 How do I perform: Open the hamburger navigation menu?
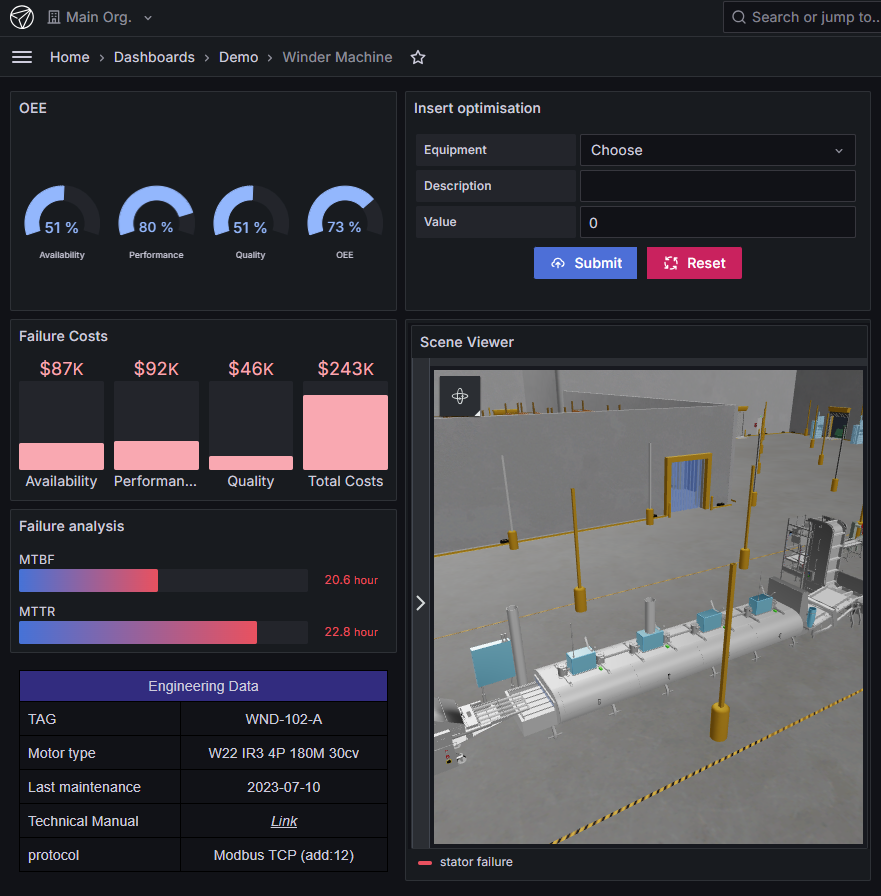tap(22, 57)
